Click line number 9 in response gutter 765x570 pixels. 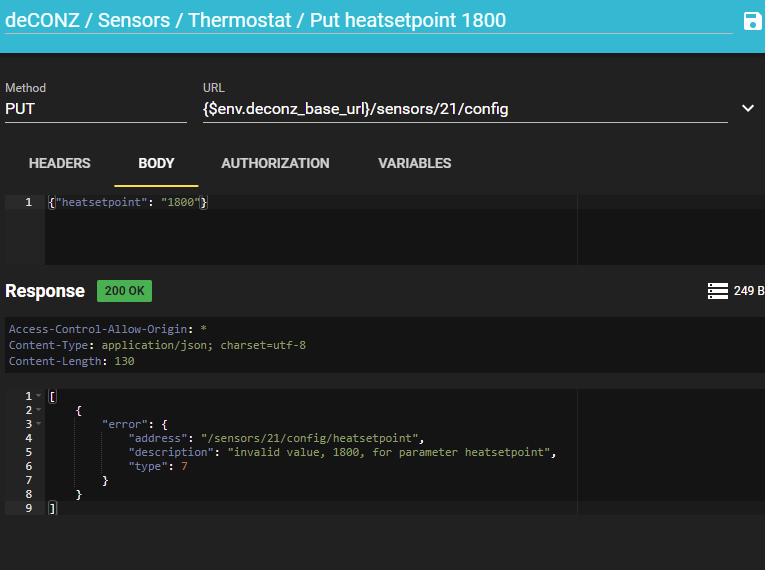pos(29,508)
